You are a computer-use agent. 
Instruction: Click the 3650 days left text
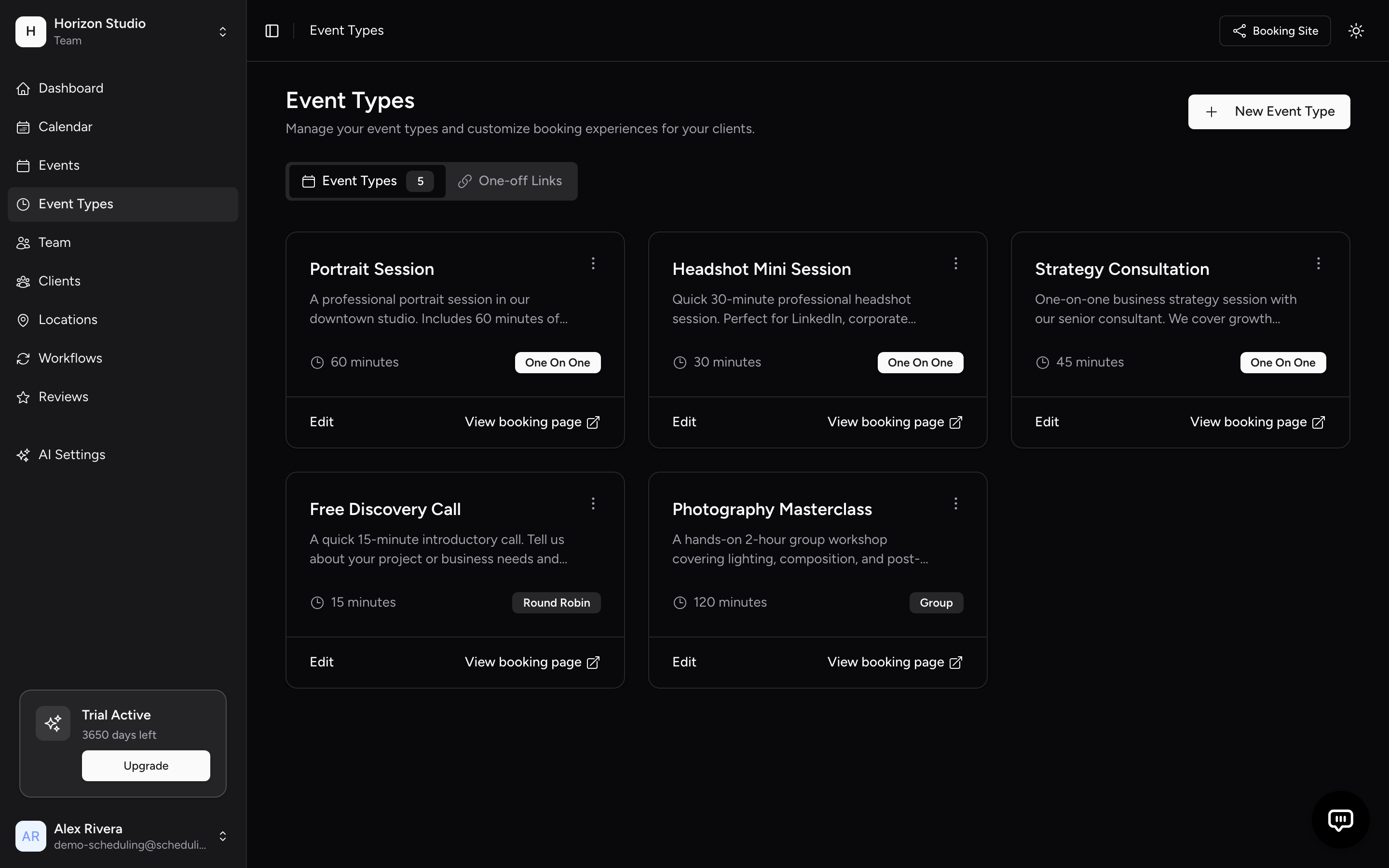pos(119,735)
